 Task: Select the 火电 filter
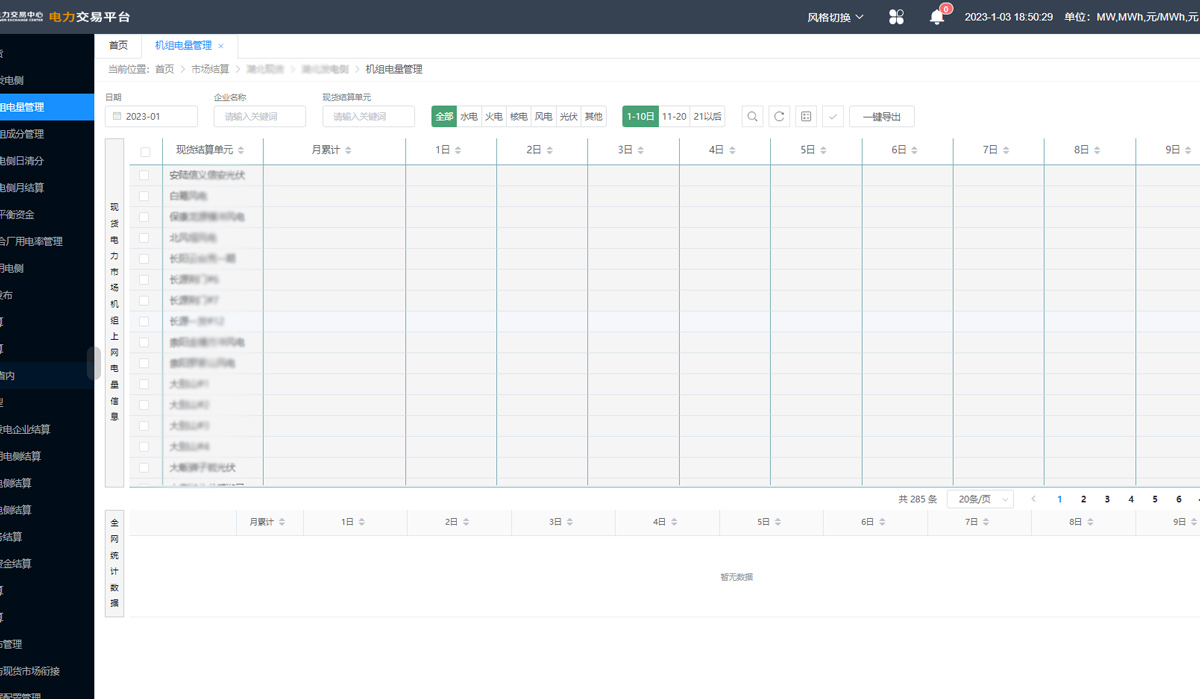(494, 116)
